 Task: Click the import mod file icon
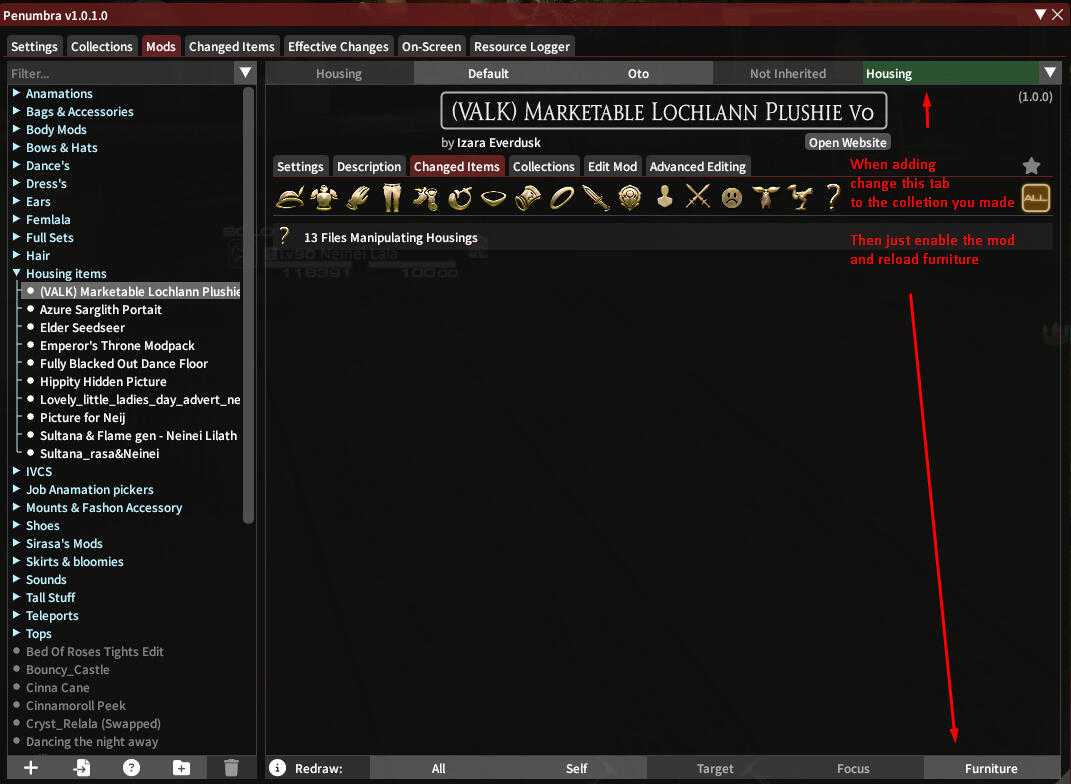(x=81, y=768)
